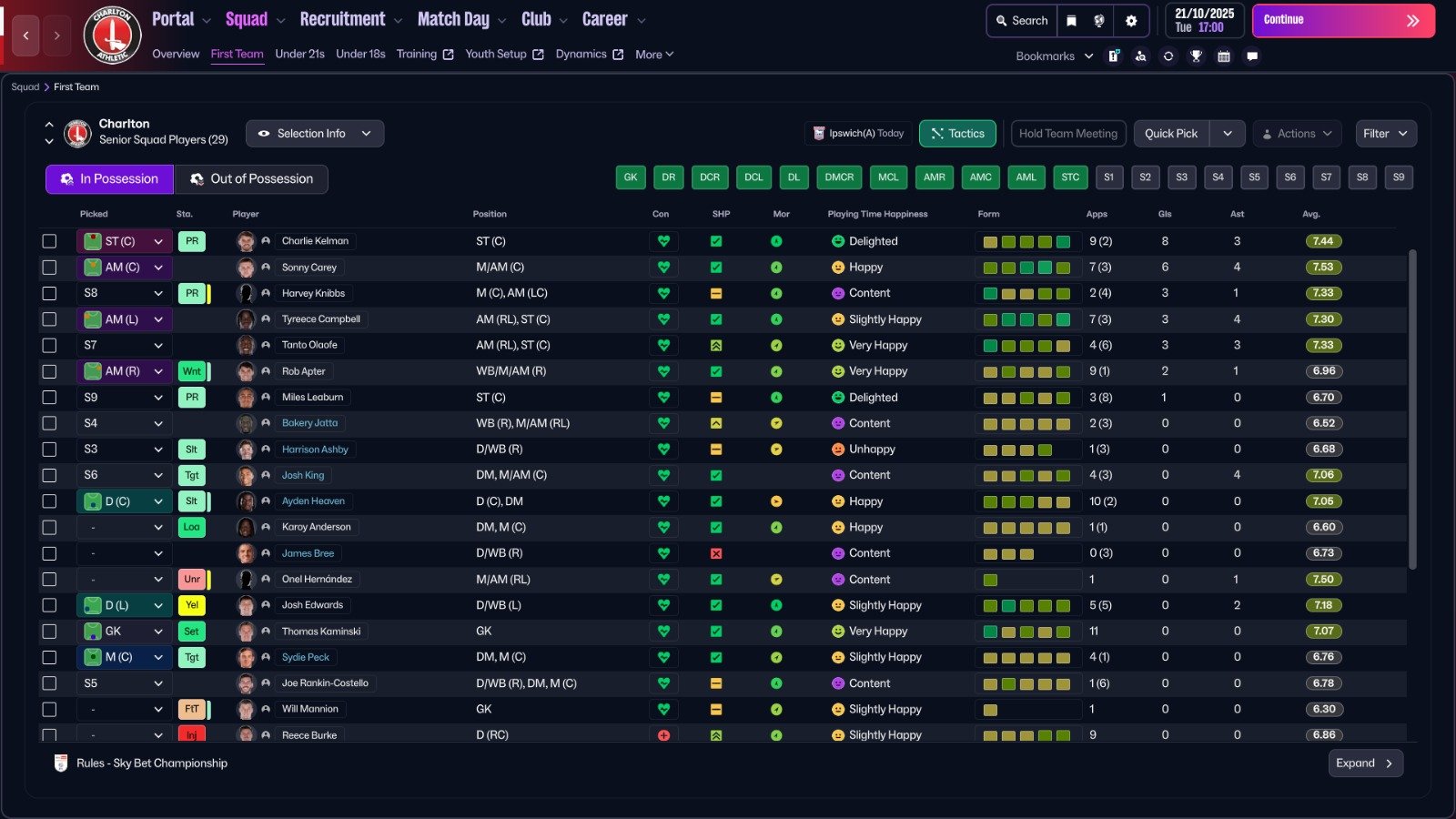Open the calendar bookmark shortcut
This screenshot has height=819, width=1456.
(x=1224, y=56)
